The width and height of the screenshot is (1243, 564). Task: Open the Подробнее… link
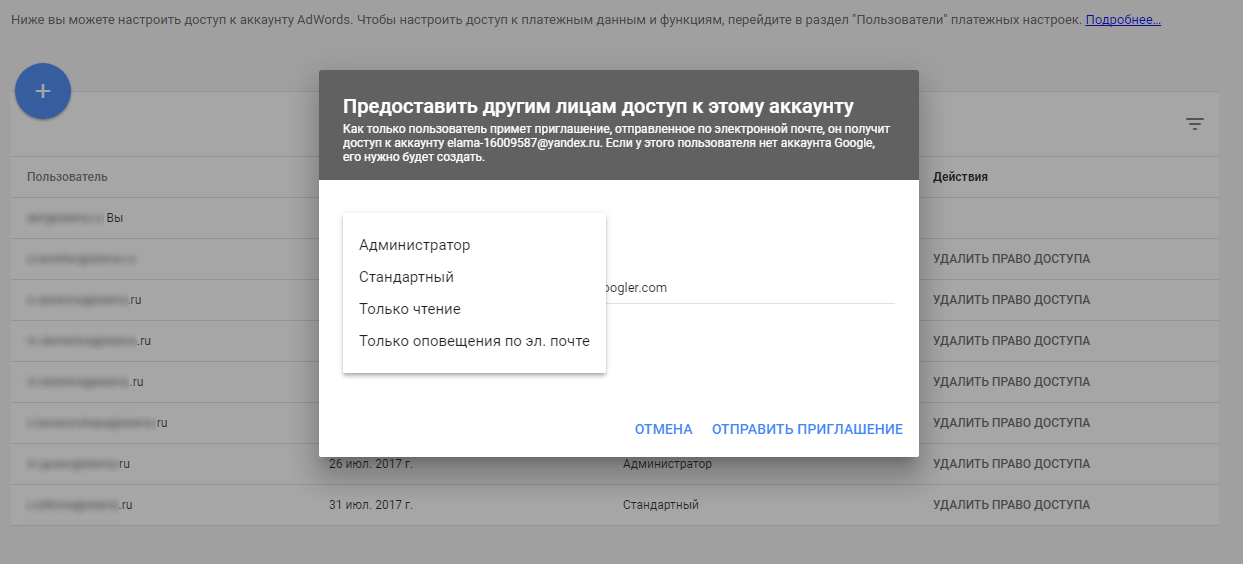[x=1122, y=20]
